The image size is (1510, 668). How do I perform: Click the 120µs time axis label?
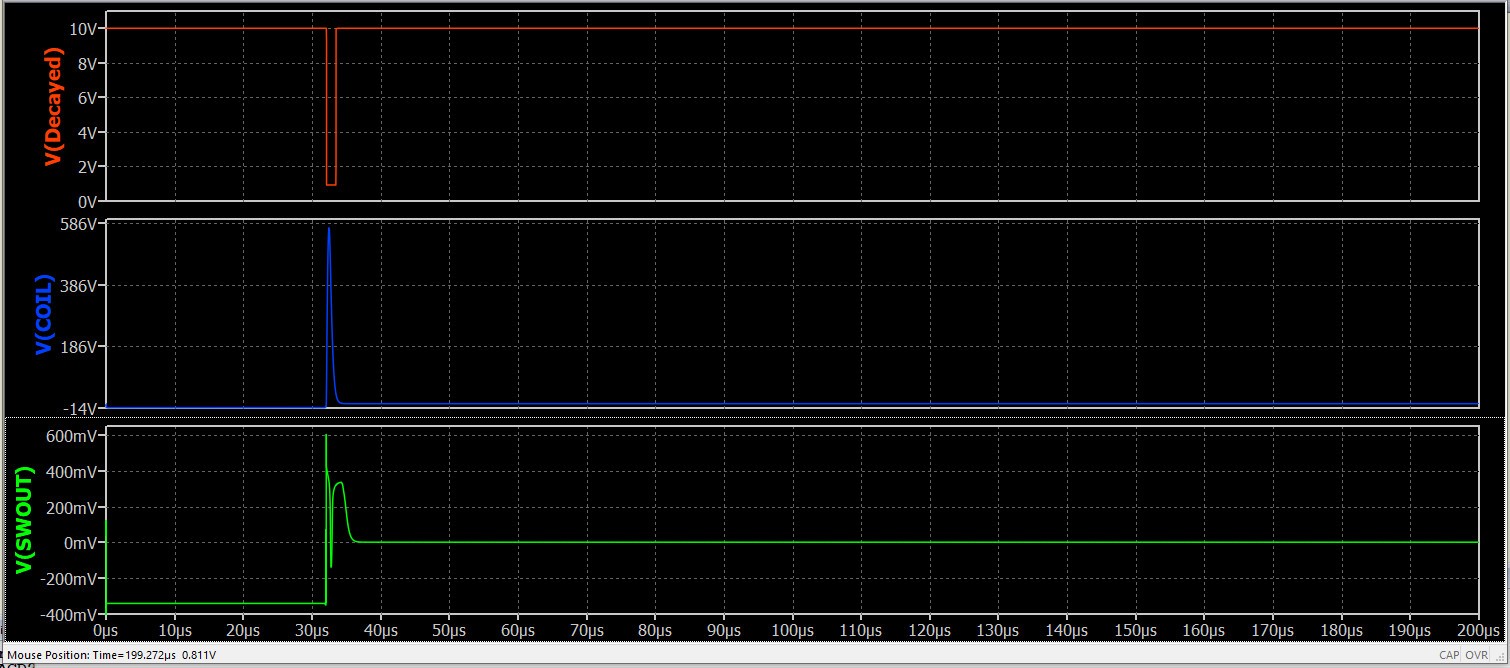tap(930, 631)
